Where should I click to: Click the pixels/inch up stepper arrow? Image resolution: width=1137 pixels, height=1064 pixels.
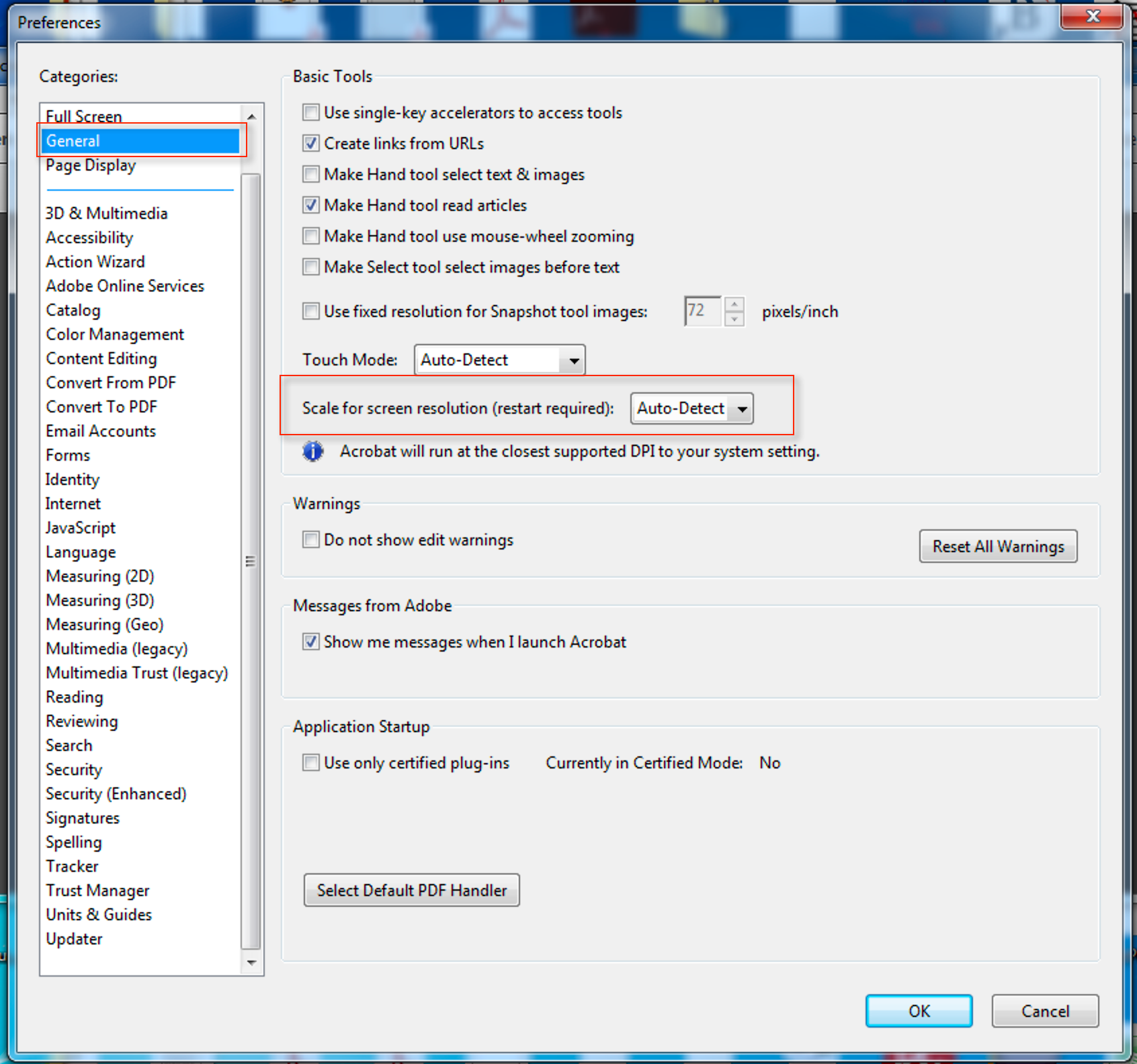735,304
